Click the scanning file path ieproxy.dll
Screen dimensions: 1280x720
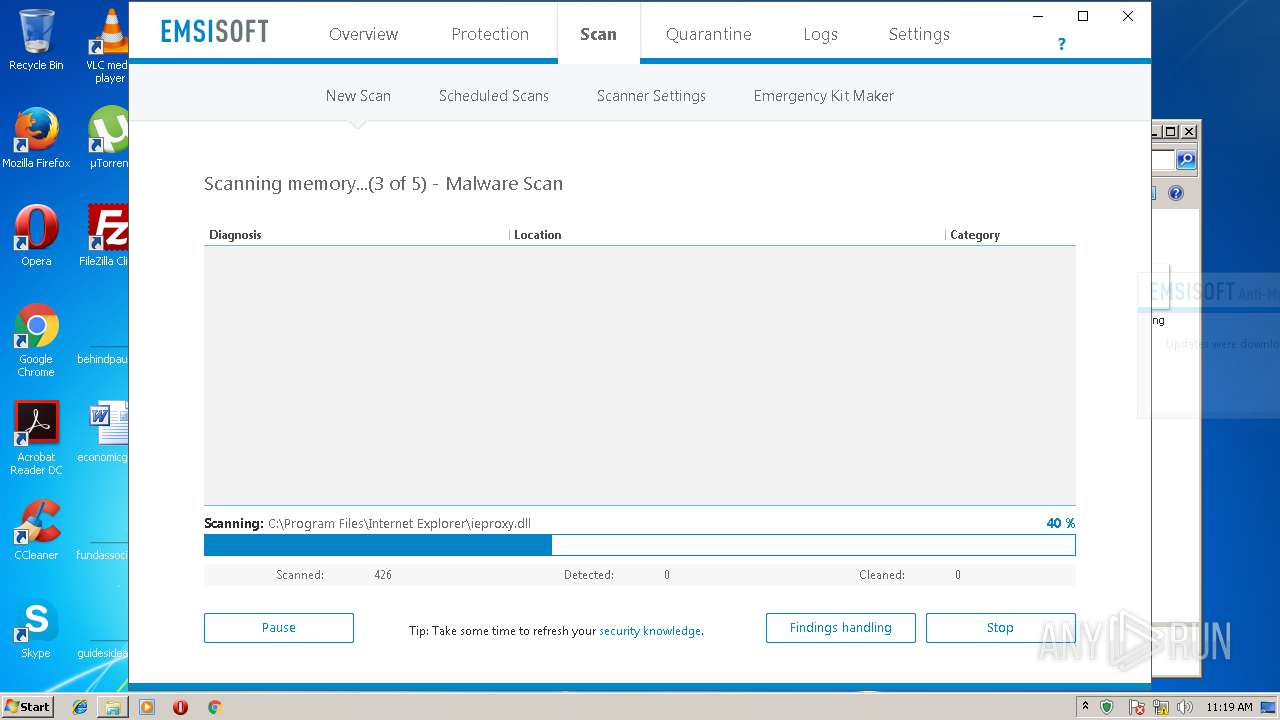[399, 523]
